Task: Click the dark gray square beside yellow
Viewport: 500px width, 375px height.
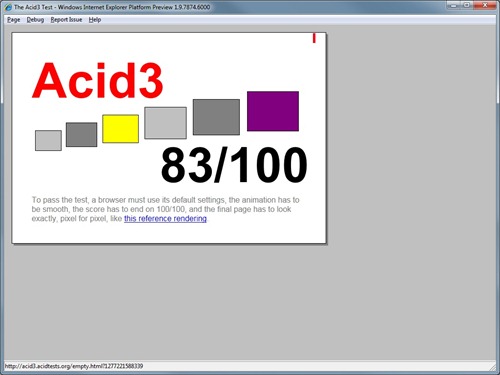Action: click(x=81, y=135)
